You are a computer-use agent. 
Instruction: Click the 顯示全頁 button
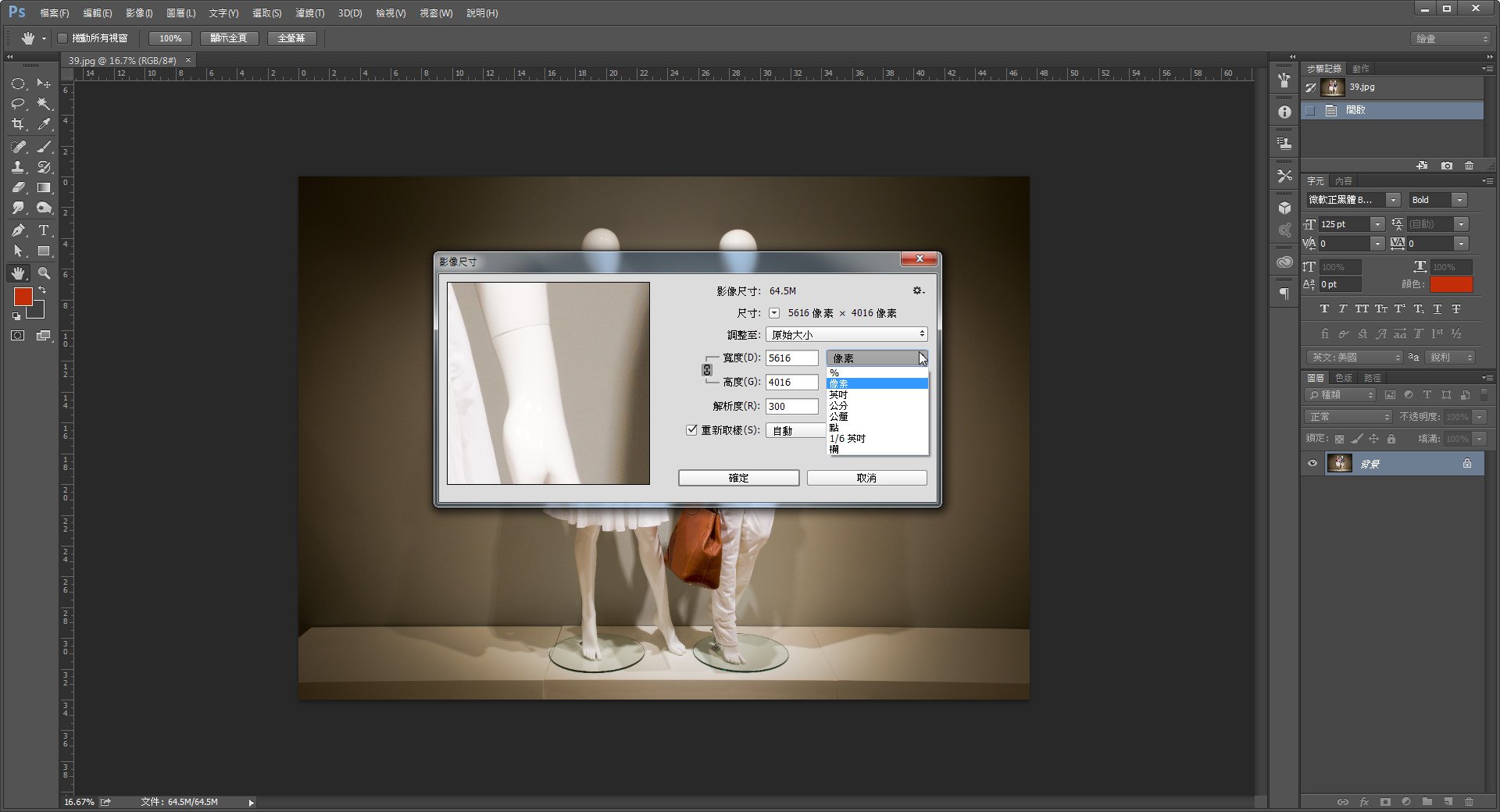point(229,38)
